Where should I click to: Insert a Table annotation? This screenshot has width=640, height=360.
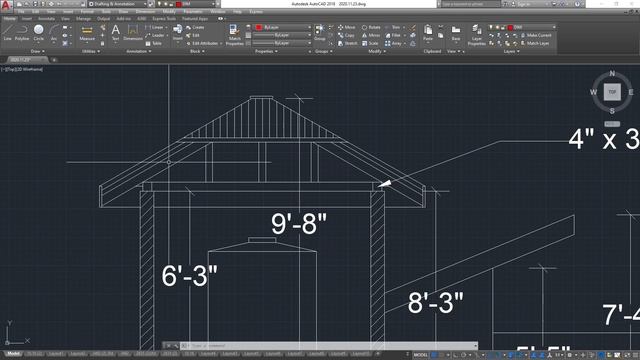[154, 43]
